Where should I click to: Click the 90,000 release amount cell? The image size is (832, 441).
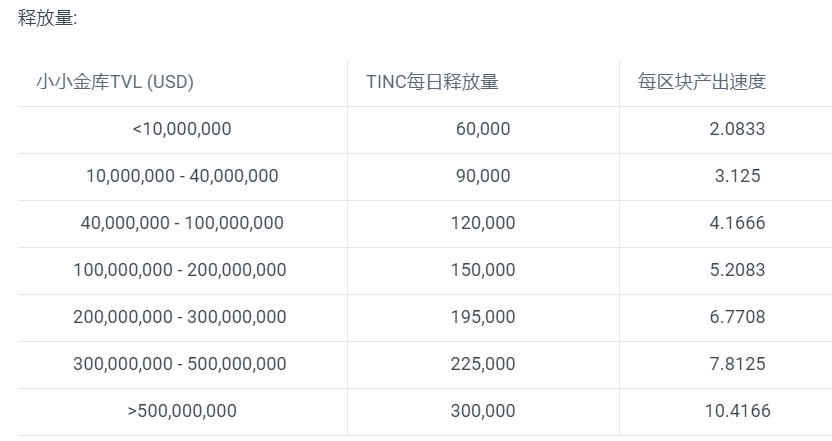(483, 176)
